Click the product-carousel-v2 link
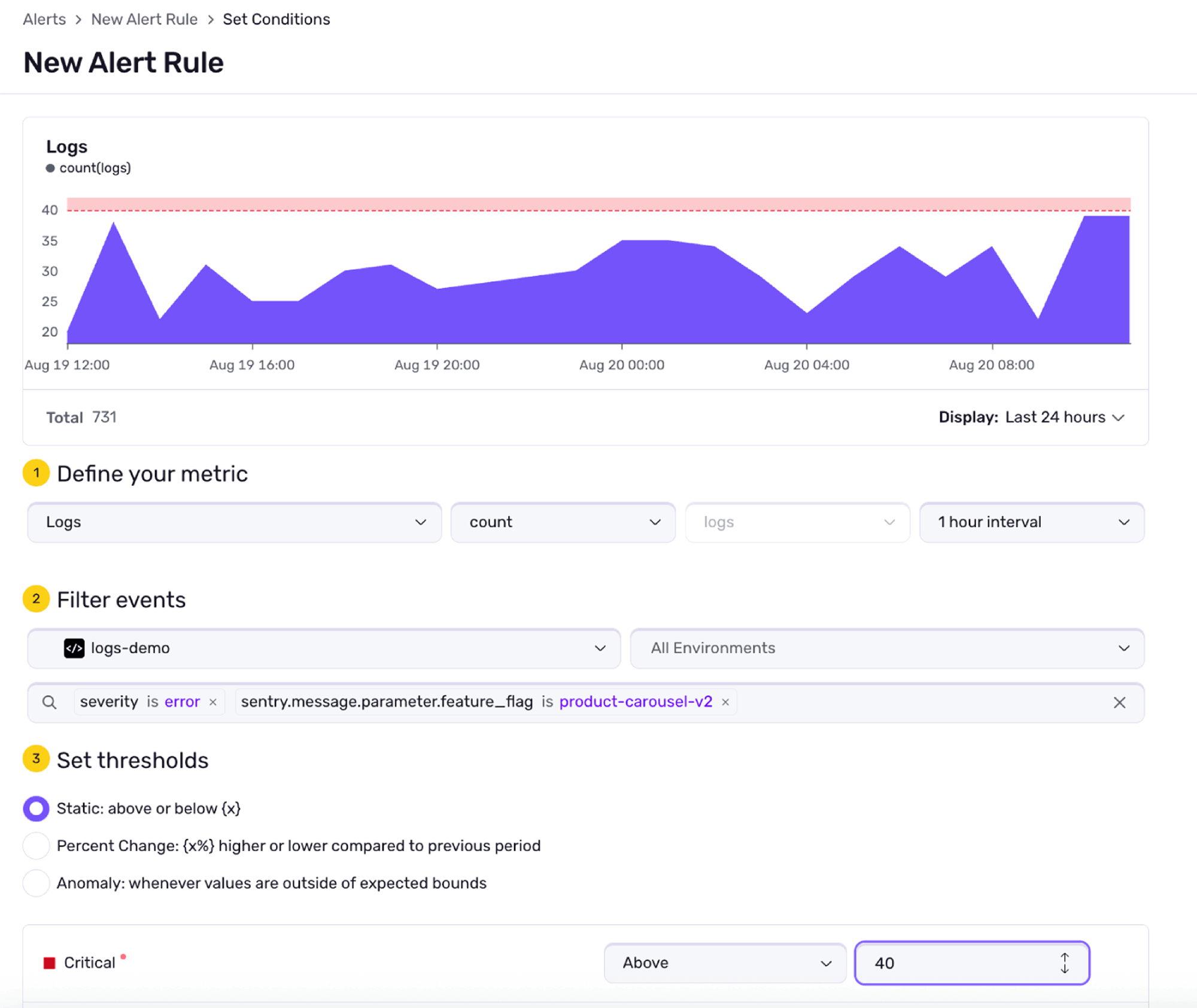The height and width of the screenshot is (1008, 1197). coord(636,701)
